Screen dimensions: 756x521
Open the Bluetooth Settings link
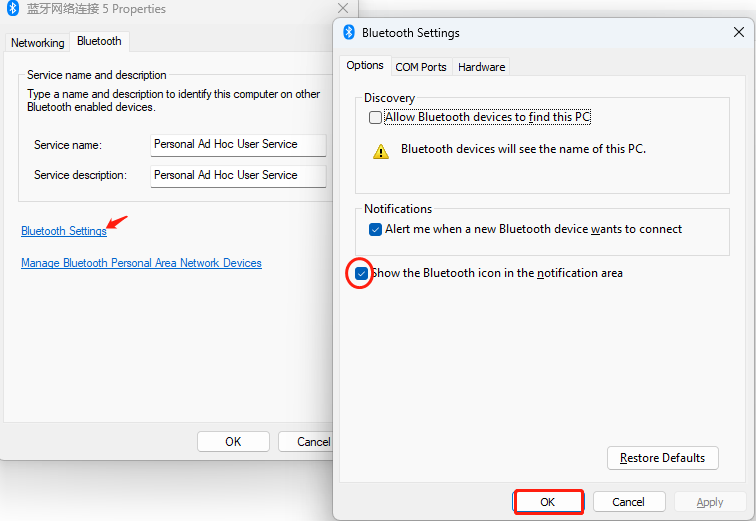coord(64,231)
